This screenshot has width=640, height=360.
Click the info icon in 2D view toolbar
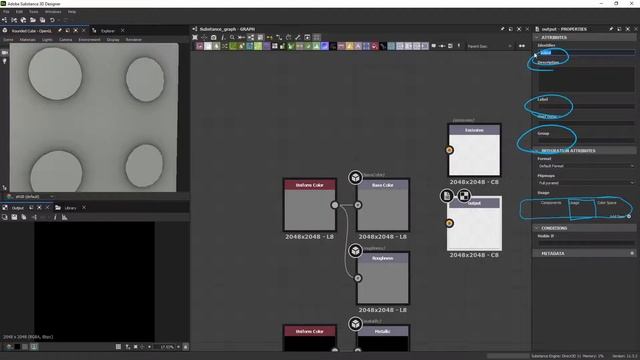(x=55, y=218)
